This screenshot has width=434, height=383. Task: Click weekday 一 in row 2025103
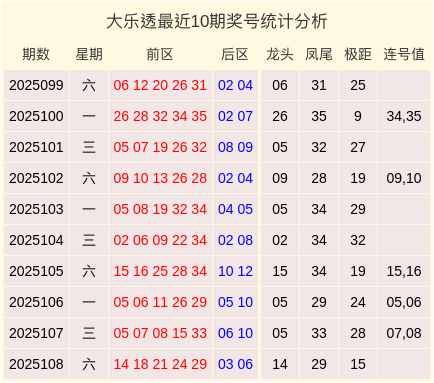(89, 209)
